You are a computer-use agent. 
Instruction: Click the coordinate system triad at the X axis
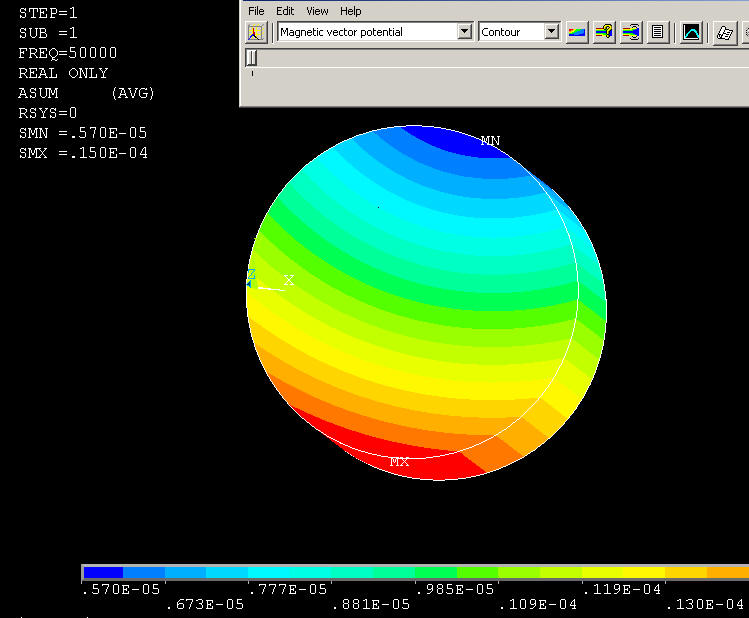288,282
